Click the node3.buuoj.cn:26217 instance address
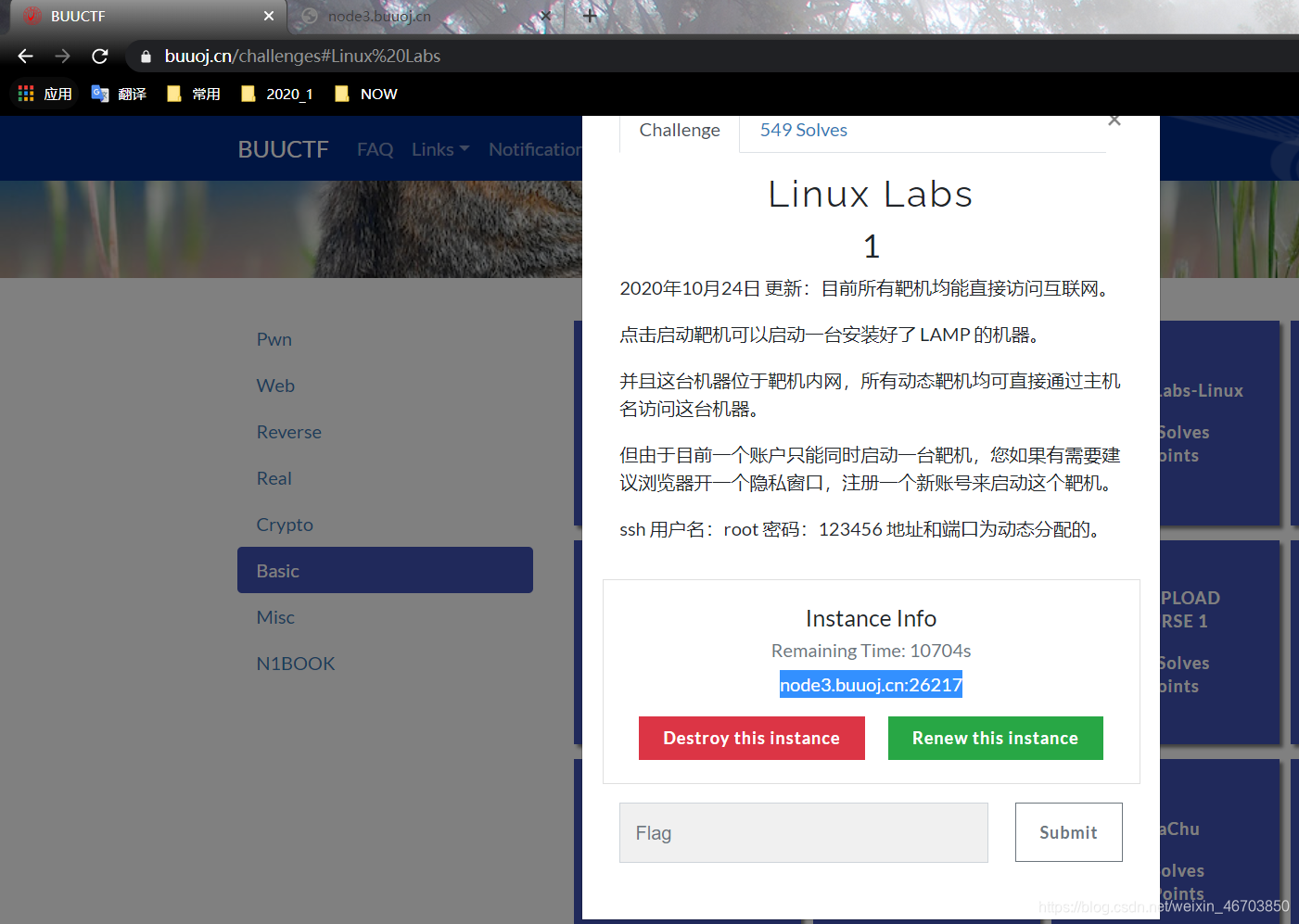 click(871, 685)
